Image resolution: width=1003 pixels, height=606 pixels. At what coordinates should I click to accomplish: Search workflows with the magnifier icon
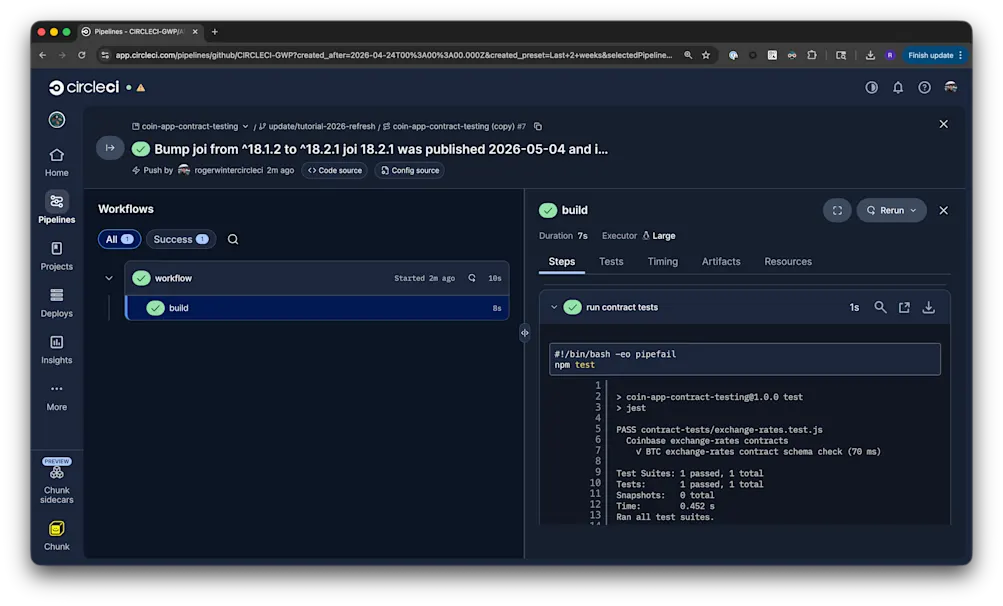click(233, 239)
